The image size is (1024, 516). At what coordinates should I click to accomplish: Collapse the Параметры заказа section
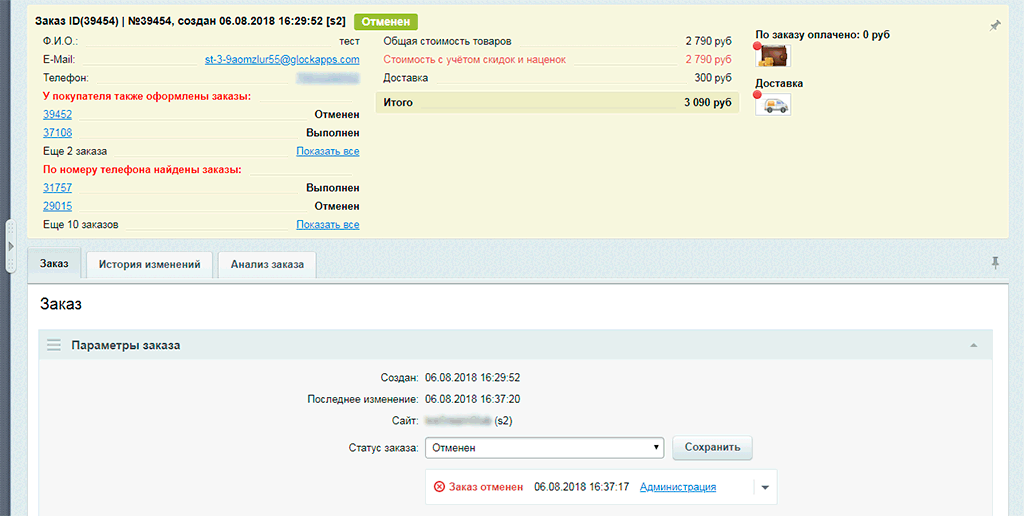[x=974, y=345]
